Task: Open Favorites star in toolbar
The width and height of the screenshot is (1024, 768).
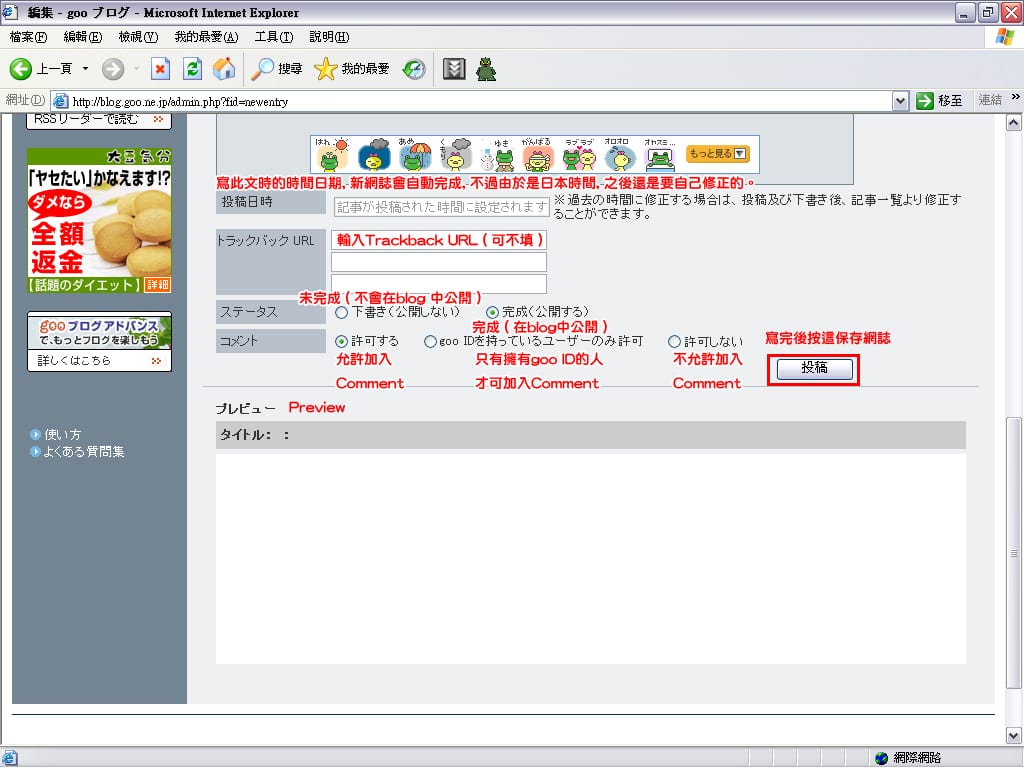Action: (326, 69)
